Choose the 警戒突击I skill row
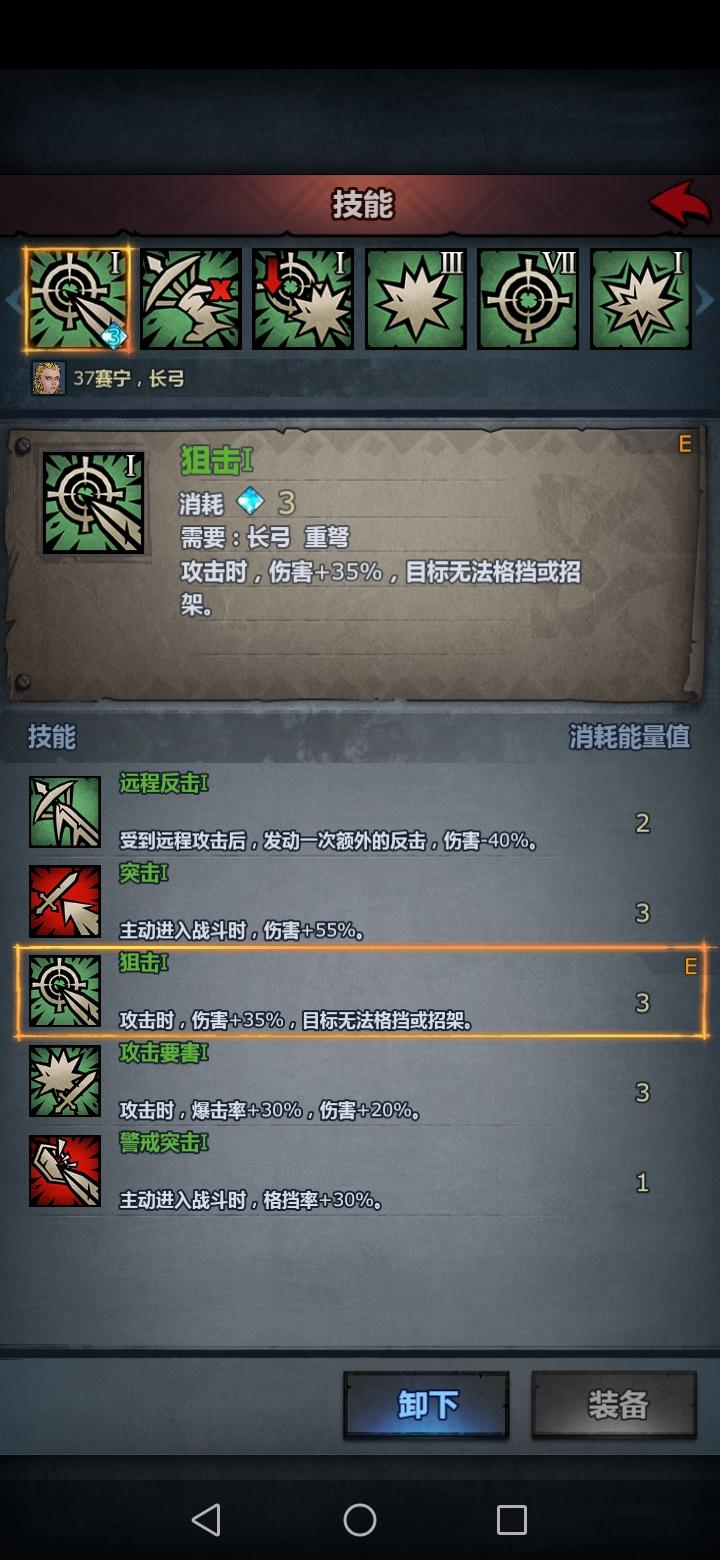Screen dimensions: 720x1560 click(x=360, y=1172)
